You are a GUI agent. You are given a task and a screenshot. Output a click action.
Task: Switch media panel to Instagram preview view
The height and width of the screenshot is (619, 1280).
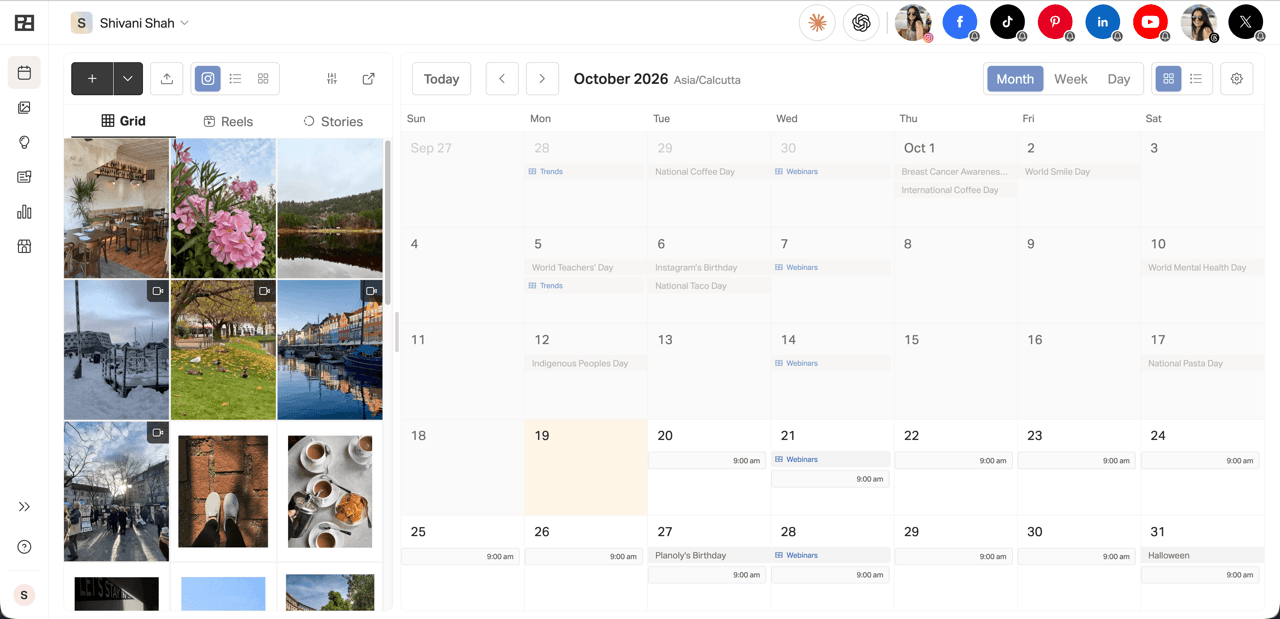coord(208,79)
